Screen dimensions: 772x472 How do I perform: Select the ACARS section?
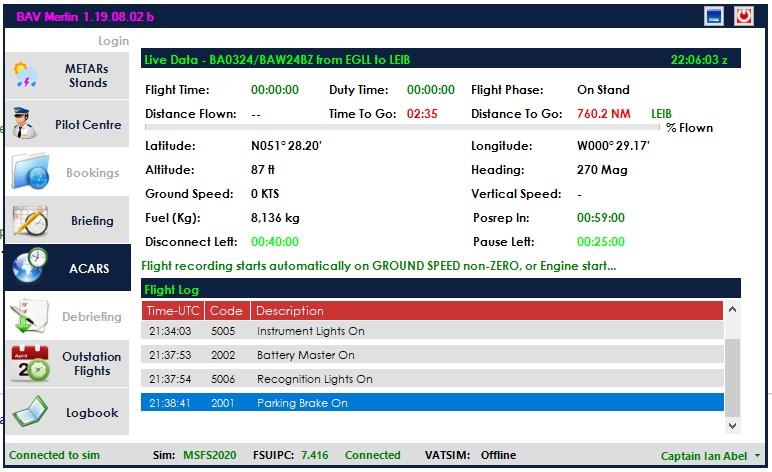pos(67,268)
